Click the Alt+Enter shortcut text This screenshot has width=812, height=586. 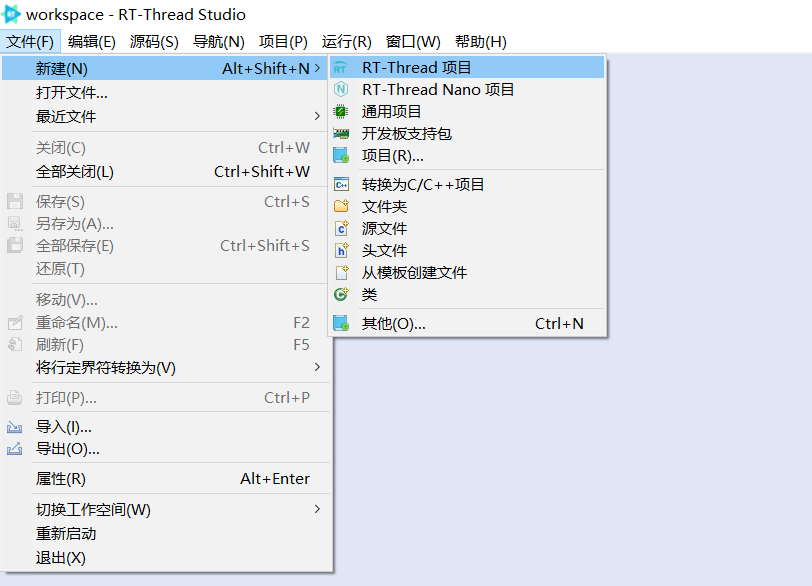click(275, 479)
